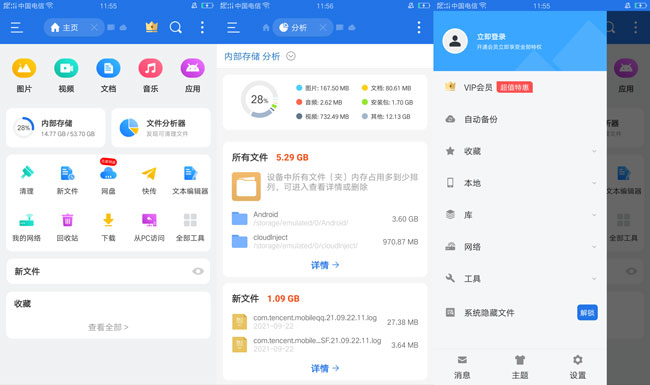Viewport: 650px width, 385px height.
Task: Tap the search magnifier in home header
Action: [176, 28]
